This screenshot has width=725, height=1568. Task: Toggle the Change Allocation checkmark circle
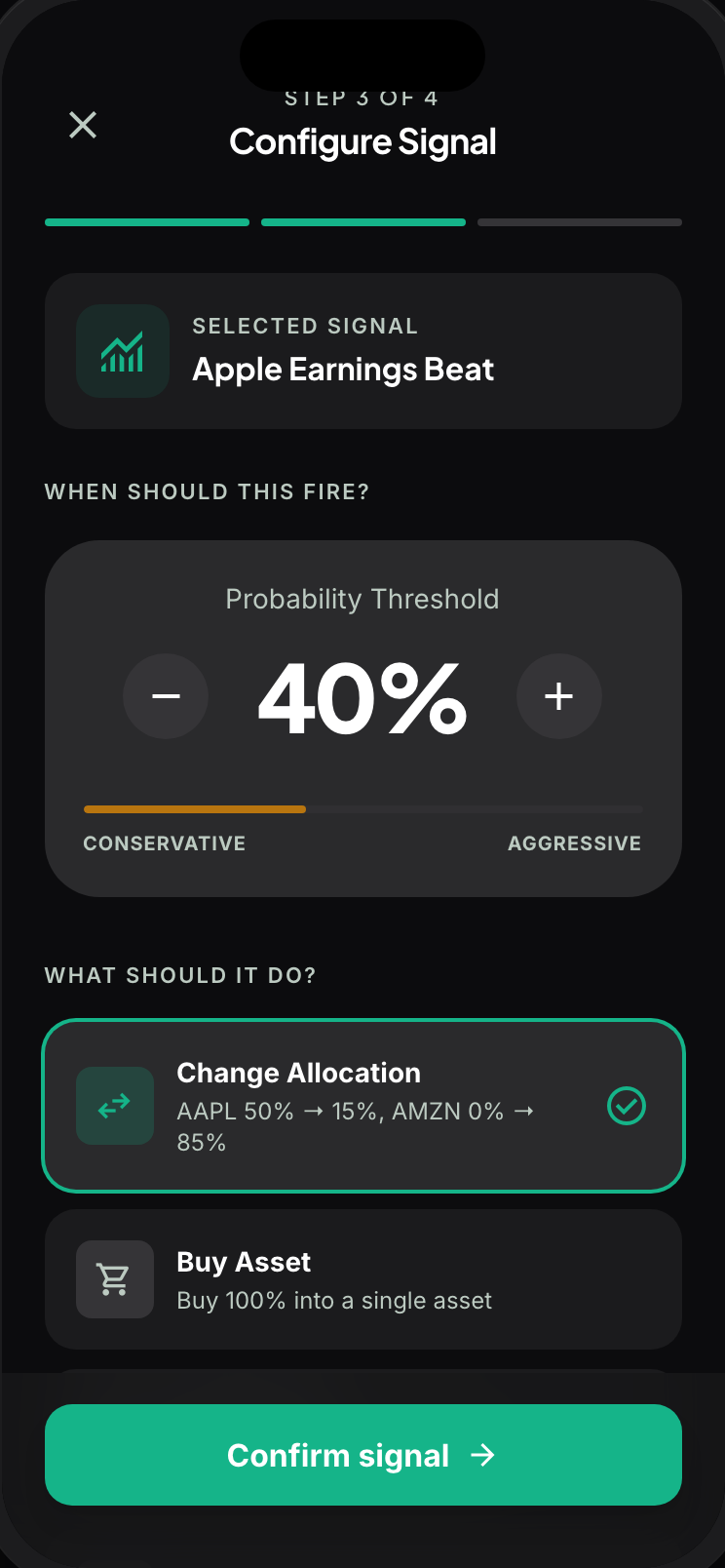click(626, 1106)
